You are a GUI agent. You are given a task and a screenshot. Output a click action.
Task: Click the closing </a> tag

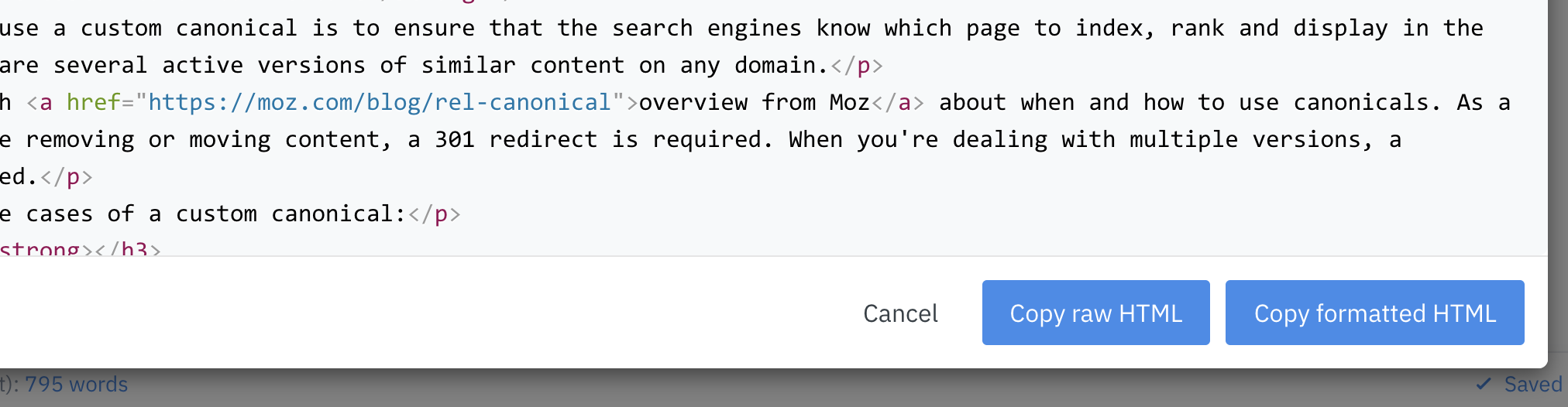(897, 102)
